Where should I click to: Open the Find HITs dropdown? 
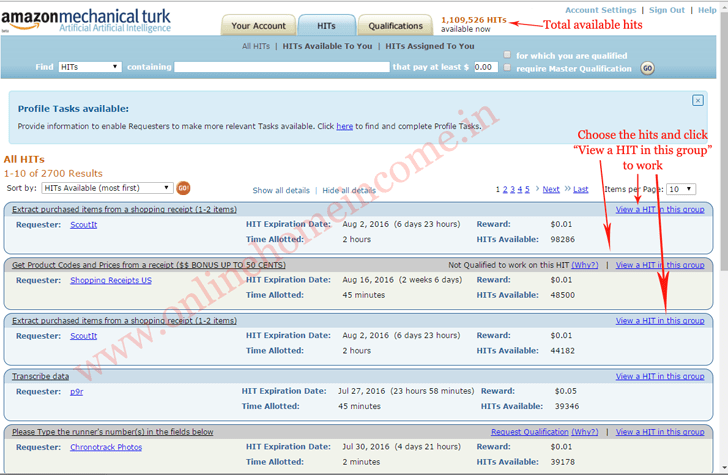point(90,67)
